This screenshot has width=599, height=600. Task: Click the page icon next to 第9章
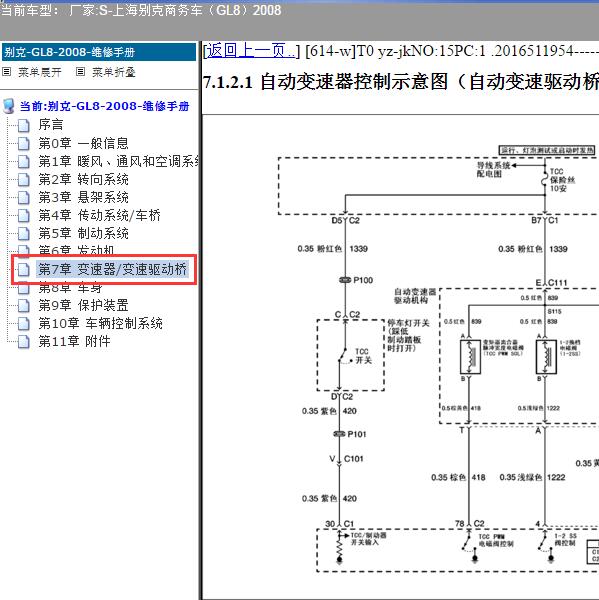[24, 306]
